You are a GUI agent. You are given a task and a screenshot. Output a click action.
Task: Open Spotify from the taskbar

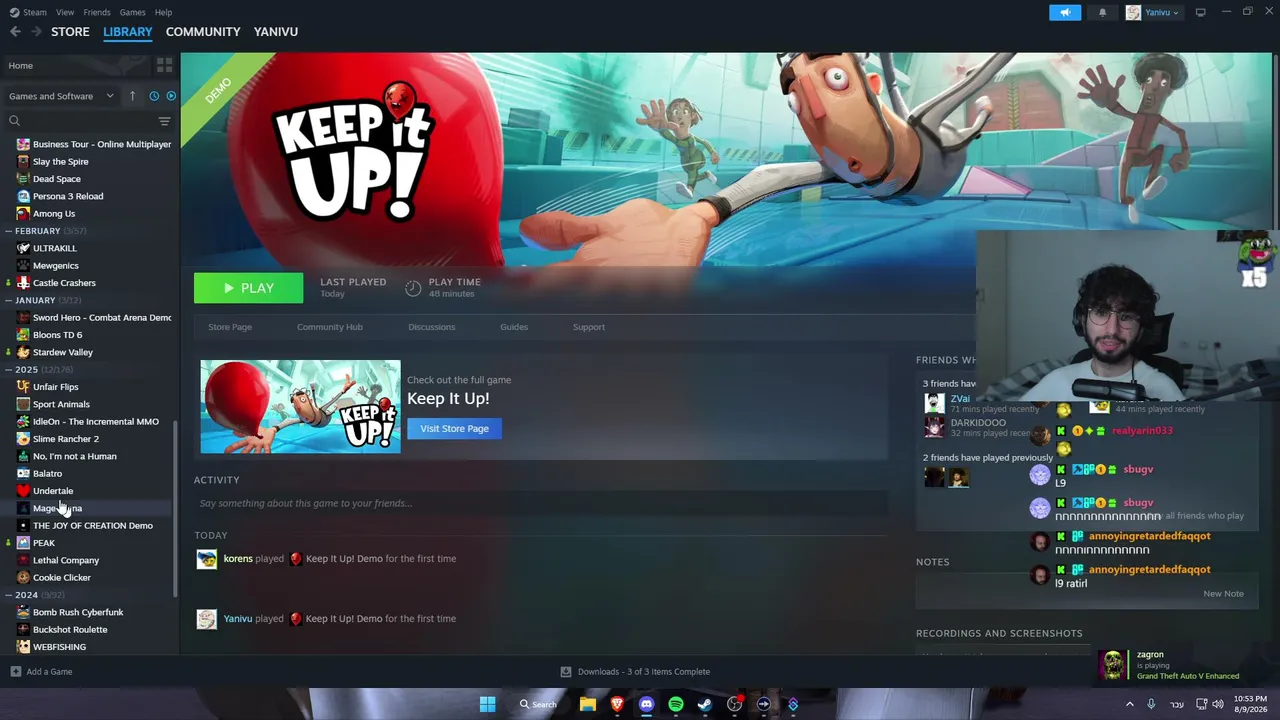pyautogui.click(x=676, y=704)
